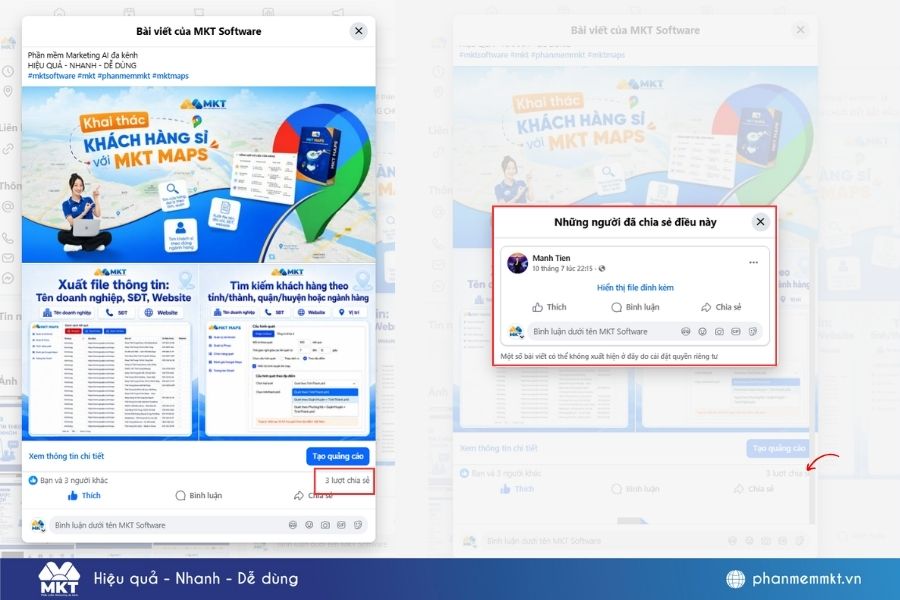Viewport: 900px width, 600px height.
Task: Attach a photo via camera icon in left comment box
Action: click(325, 525)
